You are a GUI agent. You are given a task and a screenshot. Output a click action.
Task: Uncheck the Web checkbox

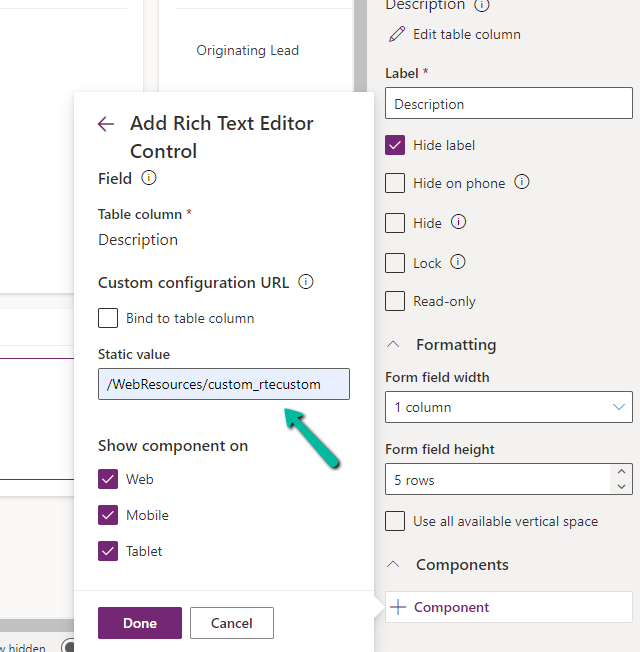(x=108, y=479)
